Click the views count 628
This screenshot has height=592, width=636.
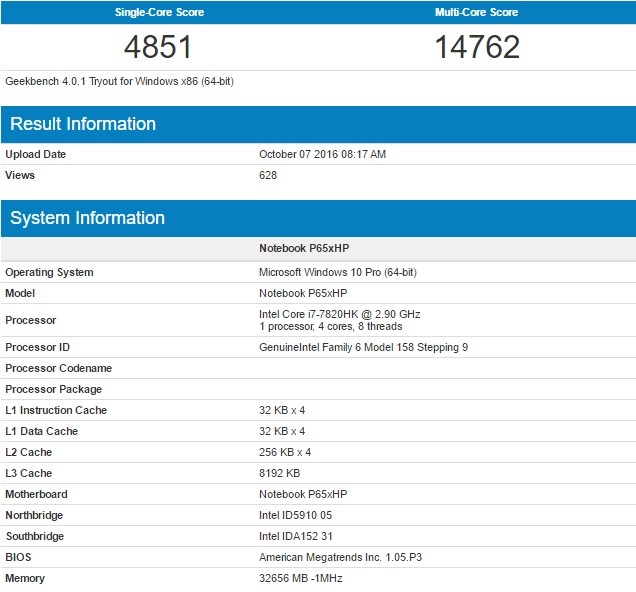(268, 175)
